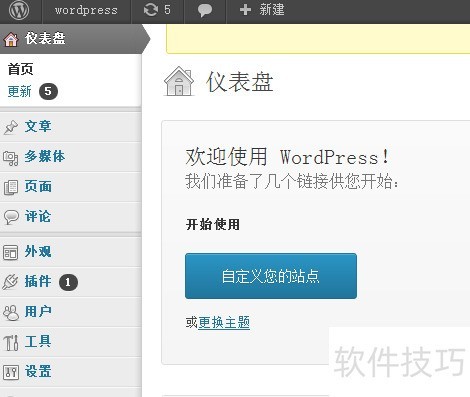Select 仪表盘 in the sidebar menu
The height and width of the screenshot is (397, 470).
(x=70, y=39)
